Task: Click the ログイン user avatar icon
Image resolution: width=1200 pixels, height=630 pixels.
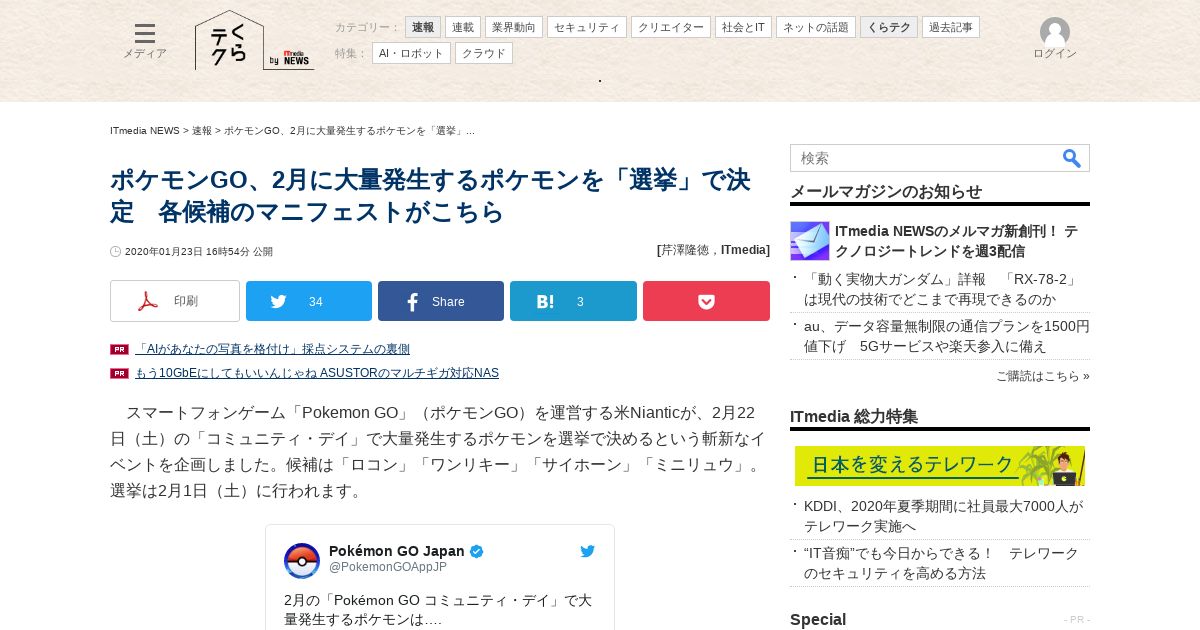Action: click(x=1055, y=32)
